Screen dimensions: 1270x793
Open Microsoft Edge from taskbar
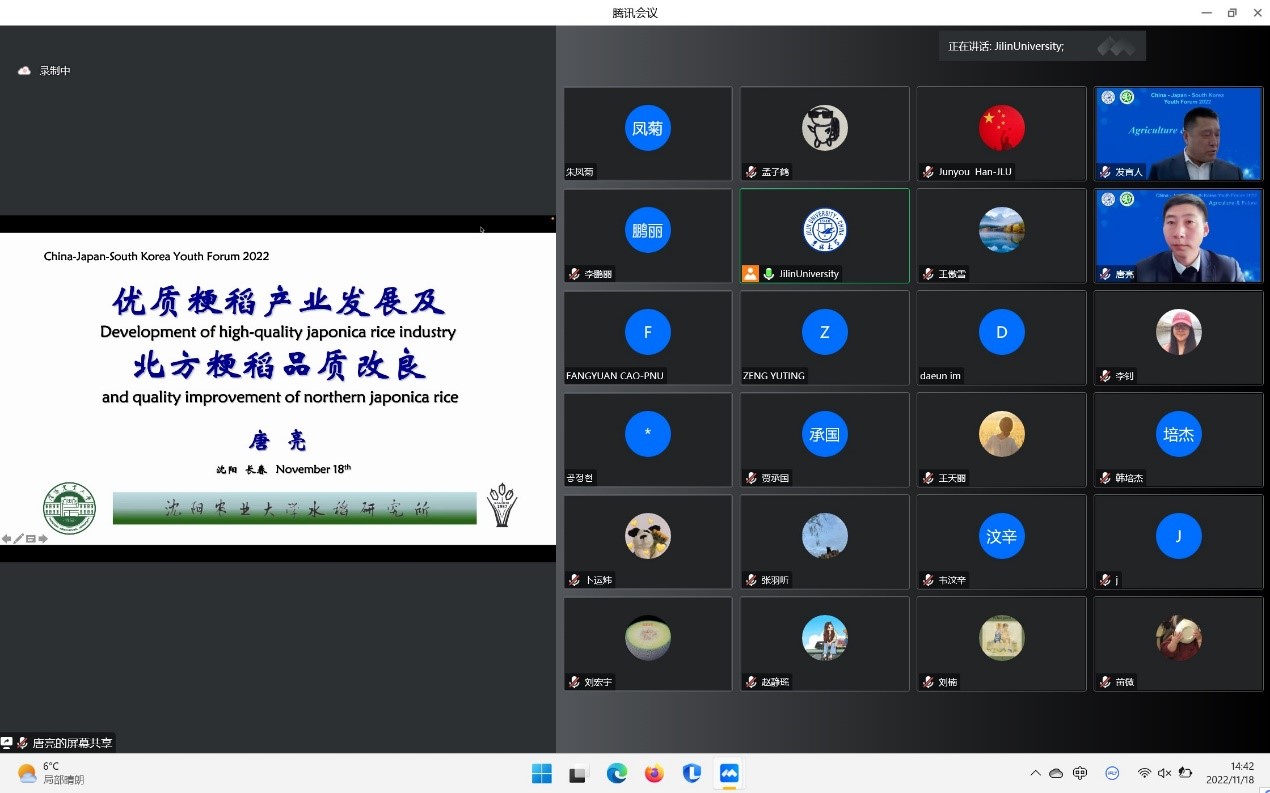pyautogui.click(x=617, y=773)
